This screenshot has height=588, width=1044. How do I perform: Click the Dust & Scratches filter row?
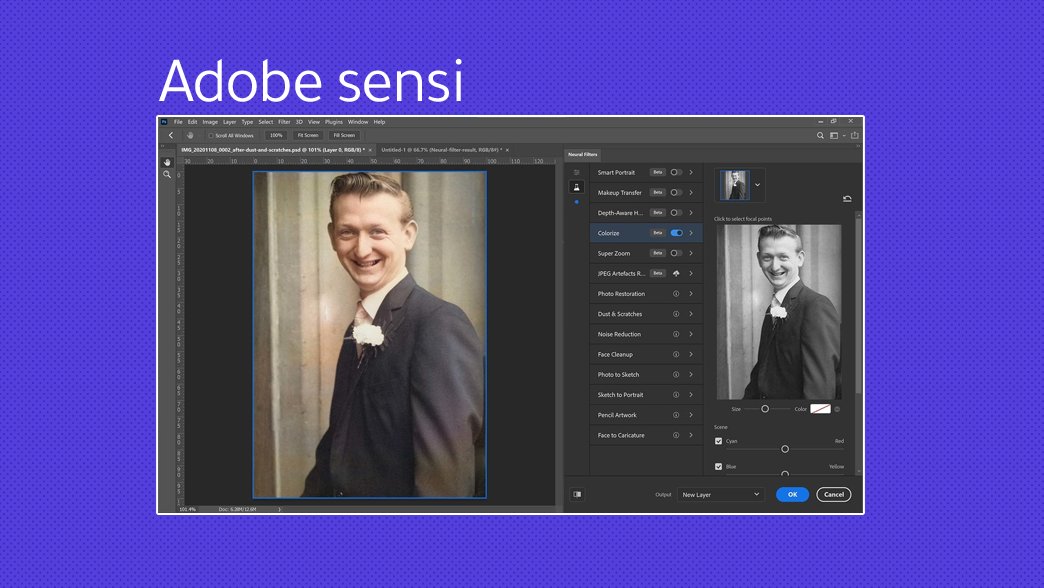click(x=646, y=314)
